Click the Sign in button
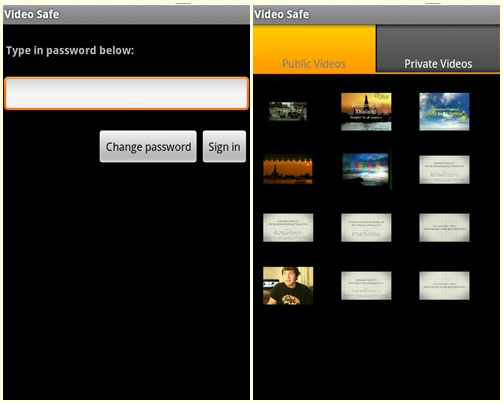 click(x=224, y=147)
